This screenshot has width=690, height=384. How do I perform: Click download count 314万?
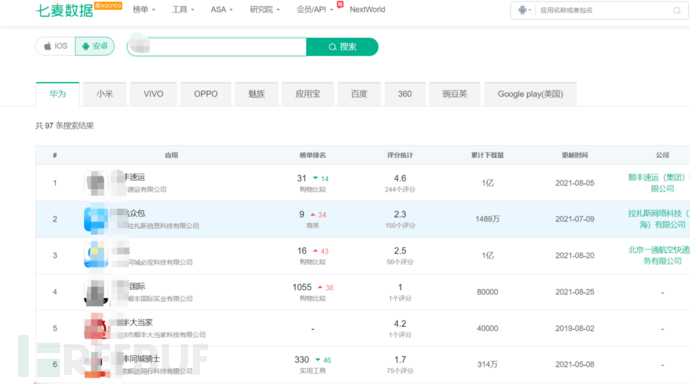click(x=487, y=365)
